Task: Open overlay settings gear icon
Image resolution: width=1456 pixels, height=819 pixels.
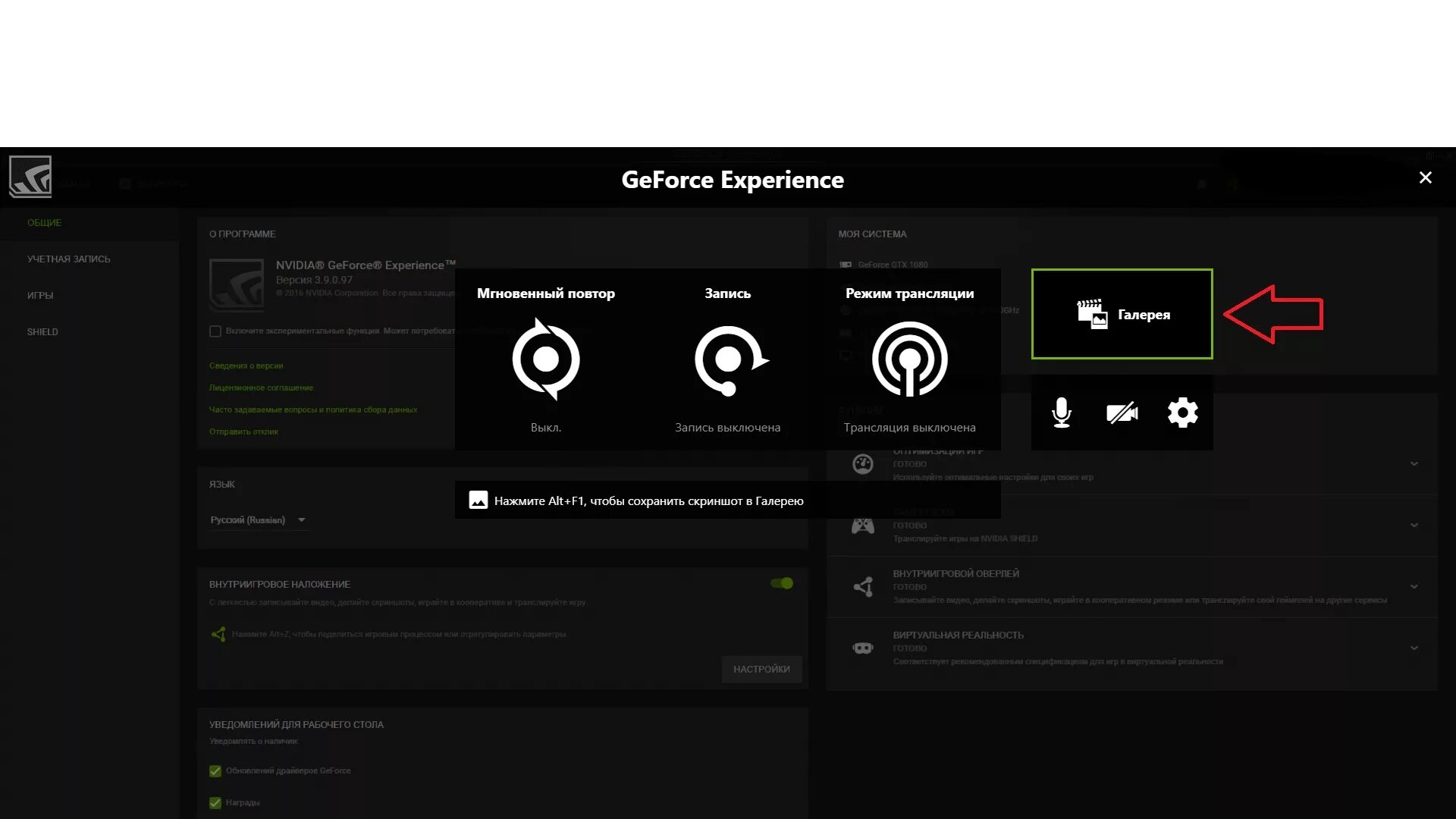Action: [1182, 413]
